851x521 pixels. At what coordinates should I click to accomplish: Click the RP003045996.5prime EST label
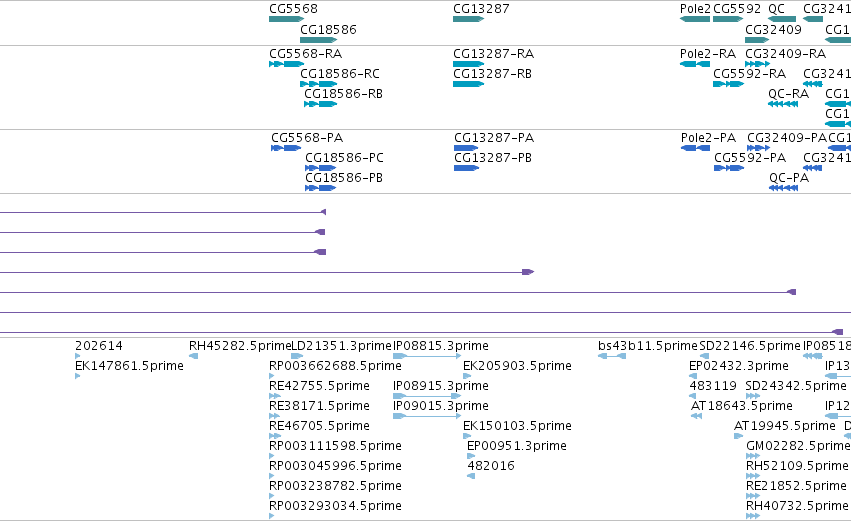point(335,466)
